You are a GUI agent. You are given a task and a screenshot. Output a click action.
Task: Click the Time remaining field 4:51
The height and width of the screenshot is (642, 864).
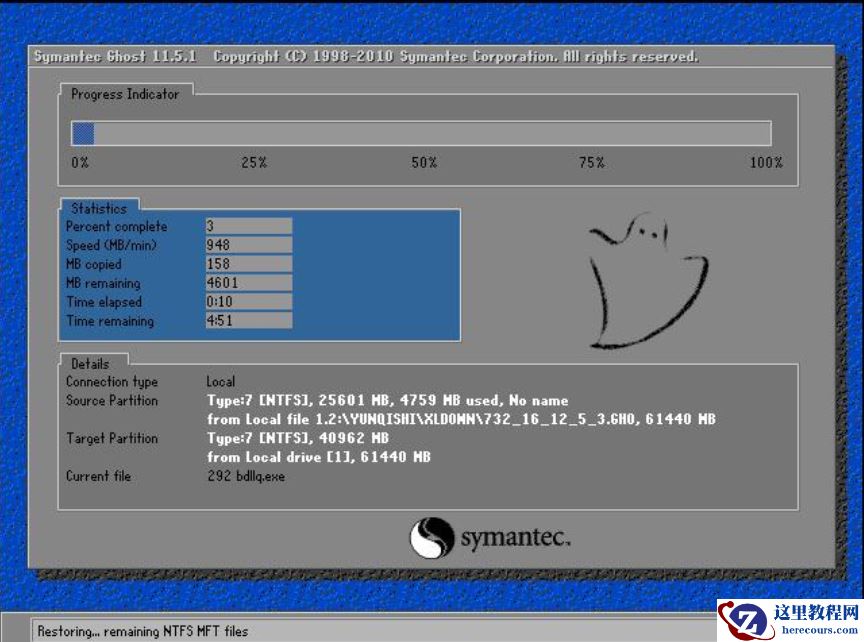[248, 321]
